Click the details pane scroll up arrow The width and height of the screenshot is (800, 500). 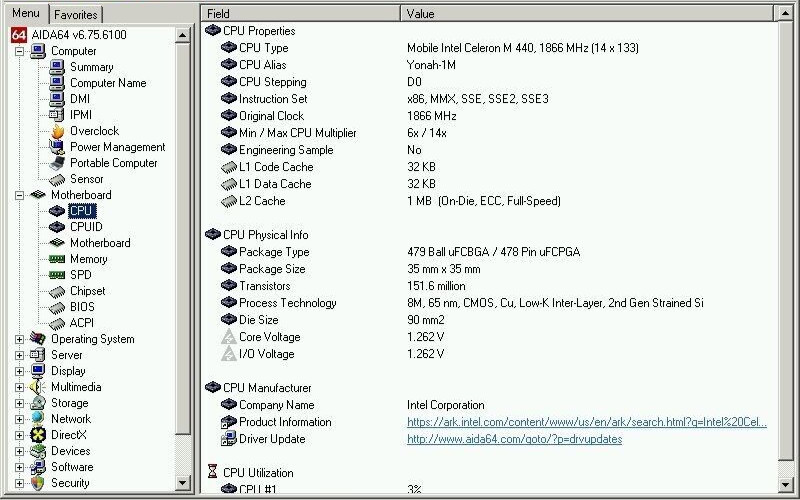coord(785,14)
